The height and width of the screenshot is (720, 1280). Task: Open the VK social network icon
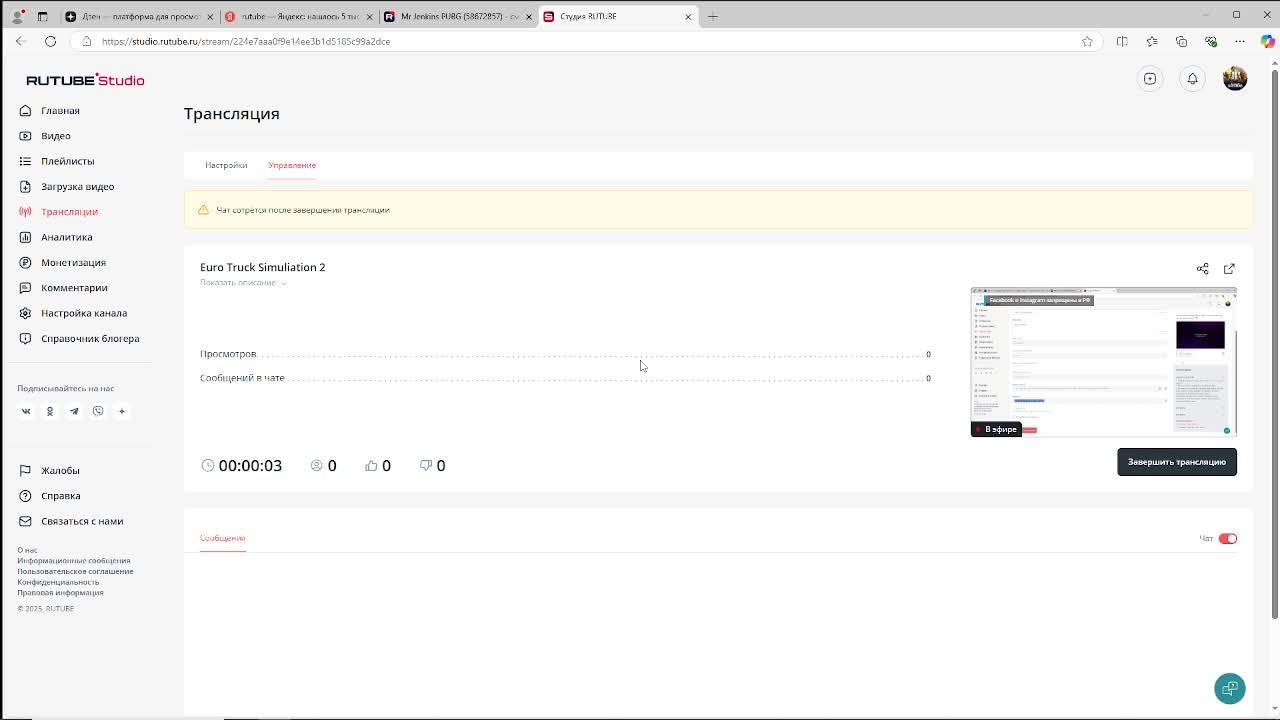pyautogui.click(x=26, y=411)
